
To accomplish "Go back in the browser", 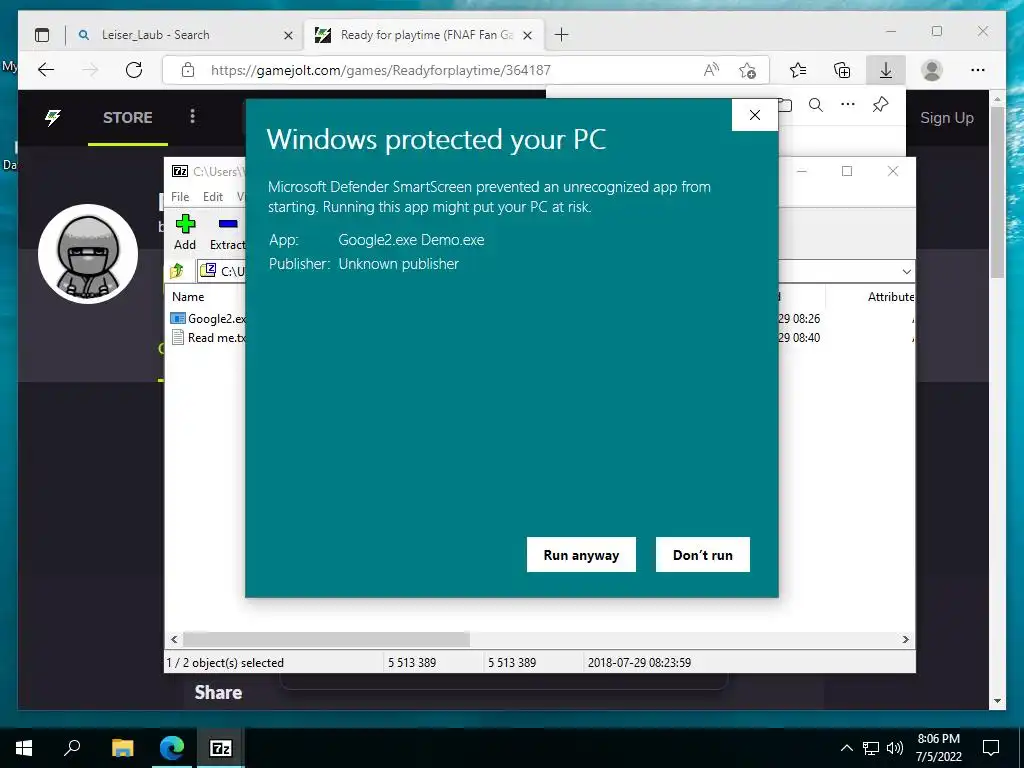I will (x=46, y=70).
